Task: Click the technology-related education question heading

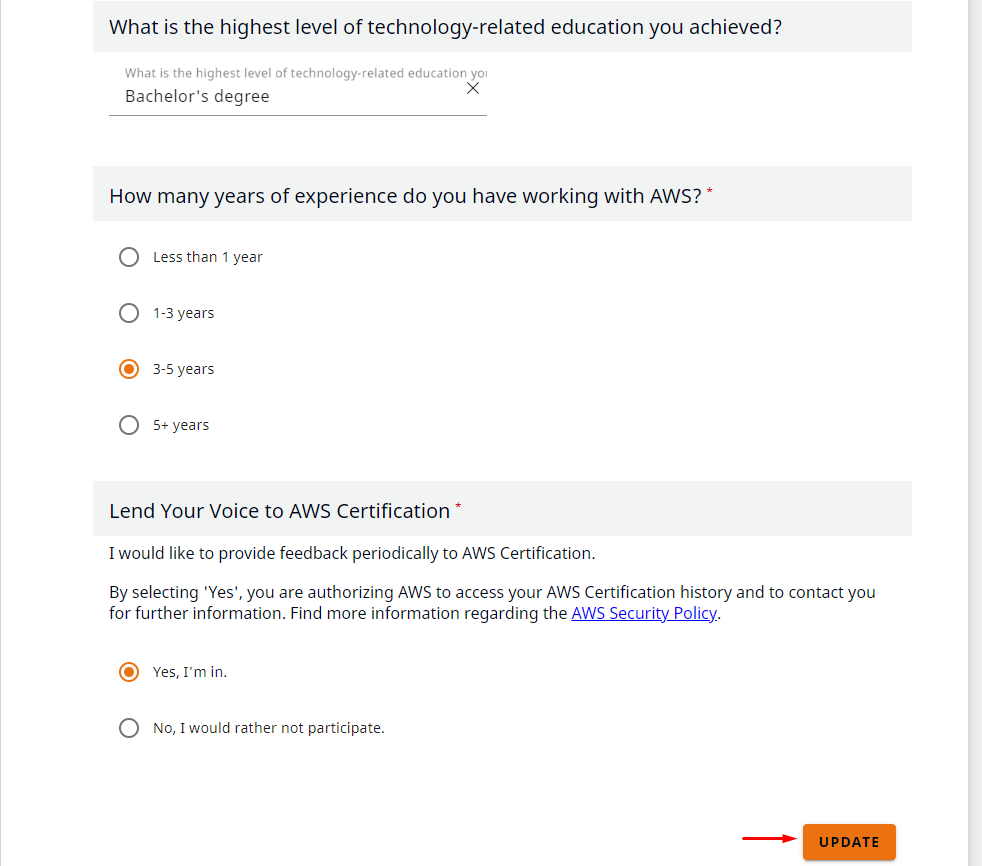Action: 445,27
